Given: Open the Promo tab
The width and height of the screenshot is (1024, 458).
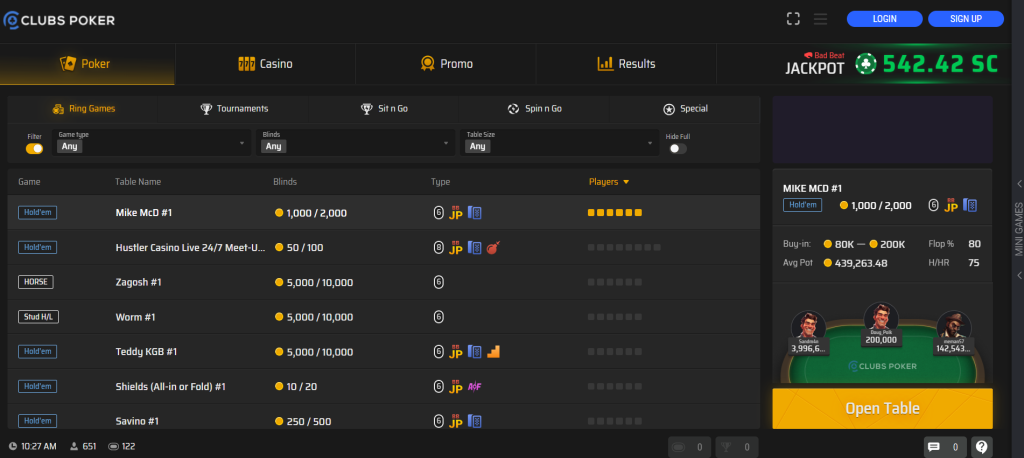Looking at the screenshot, I should 447,64.
